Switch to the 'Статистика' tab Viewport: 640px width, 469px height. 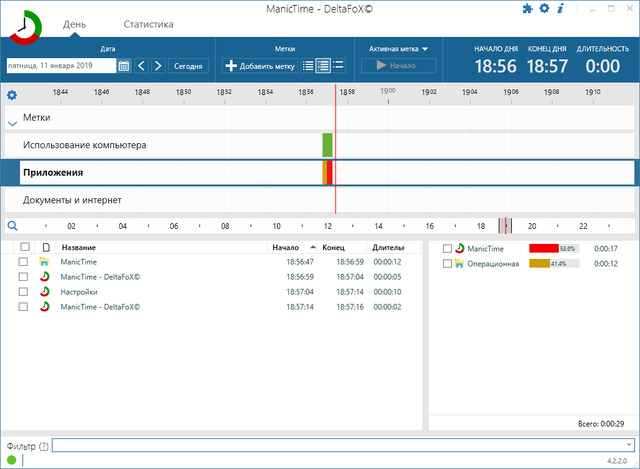pyautogui.click(x=148, y=24)
